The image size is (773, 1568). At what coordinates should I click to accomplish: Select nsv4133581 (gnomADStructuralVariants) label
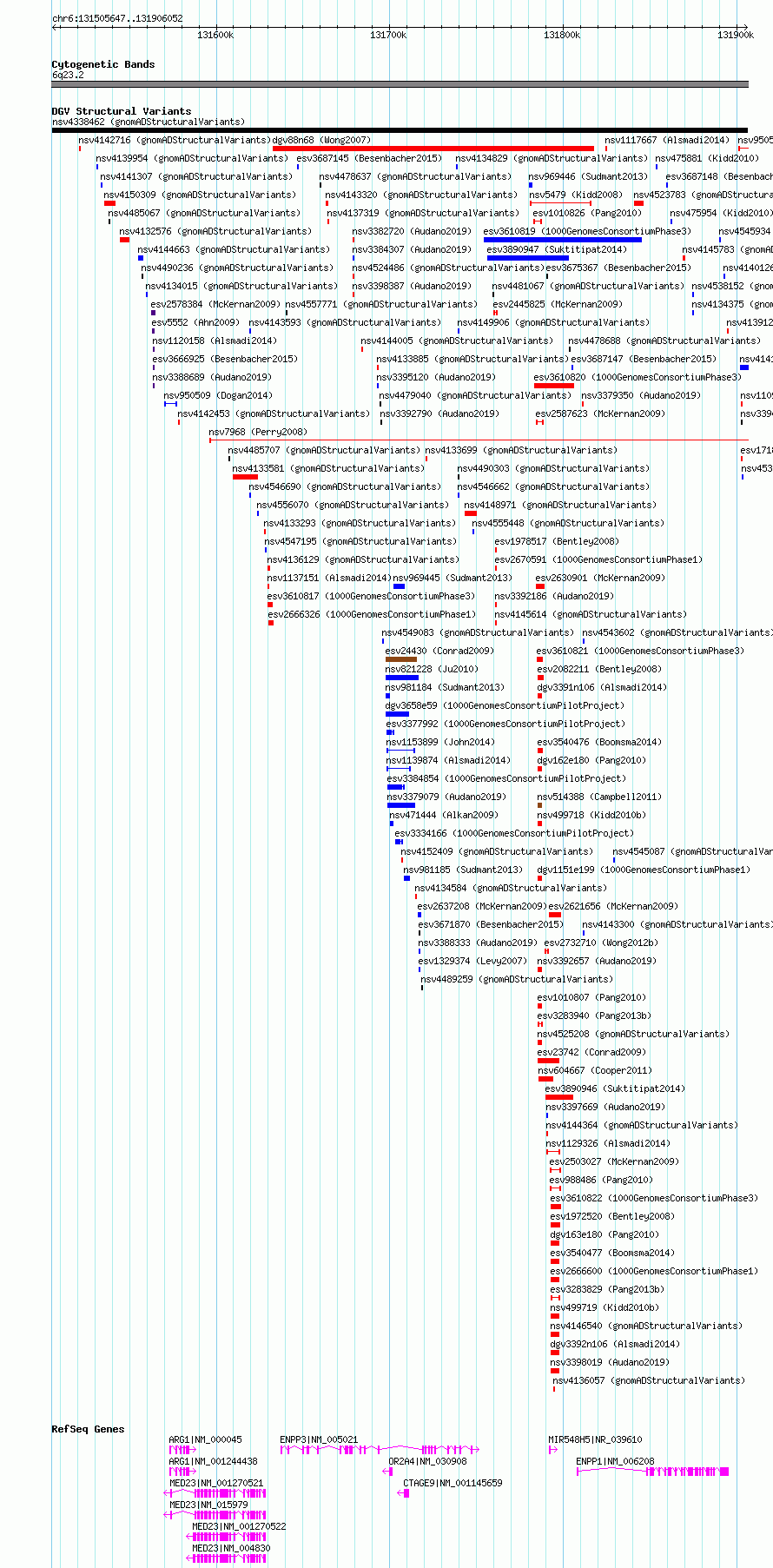(328, 468)
